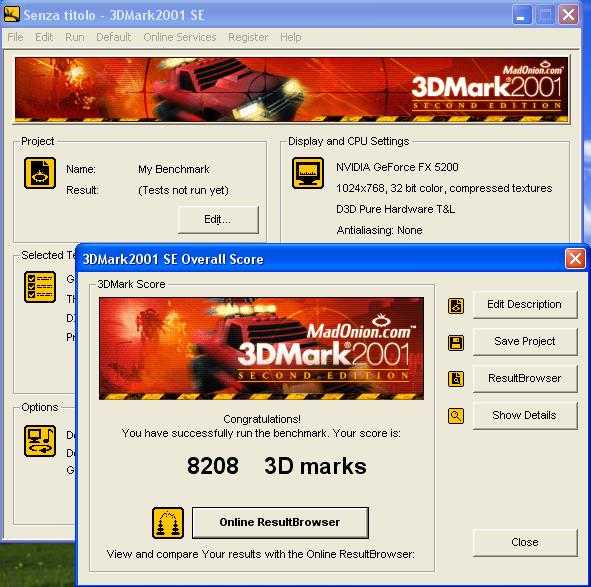The image size is (591, 587).
Task: Click the NVIDIA GeForce FX 5200 text
Action: [397, 167]
